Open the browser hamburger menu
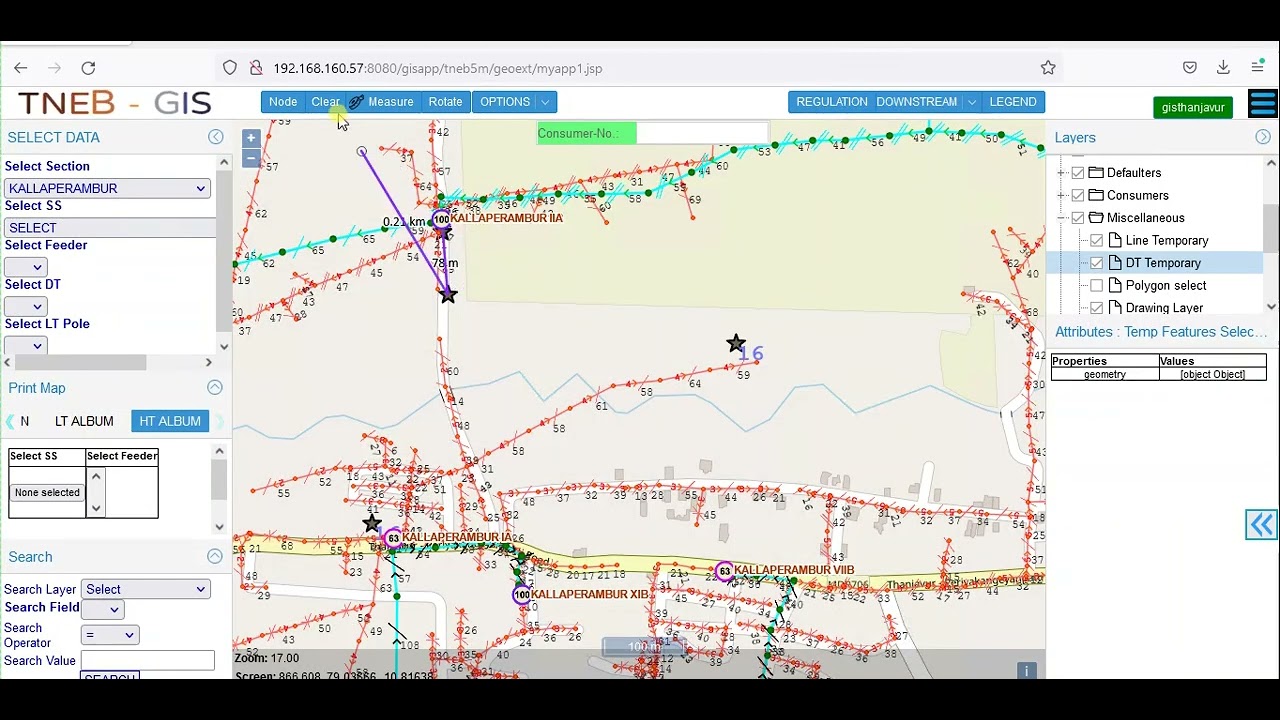Image resolution: width=1280 pixels, height=720 pixels. tap(1257, 68)
